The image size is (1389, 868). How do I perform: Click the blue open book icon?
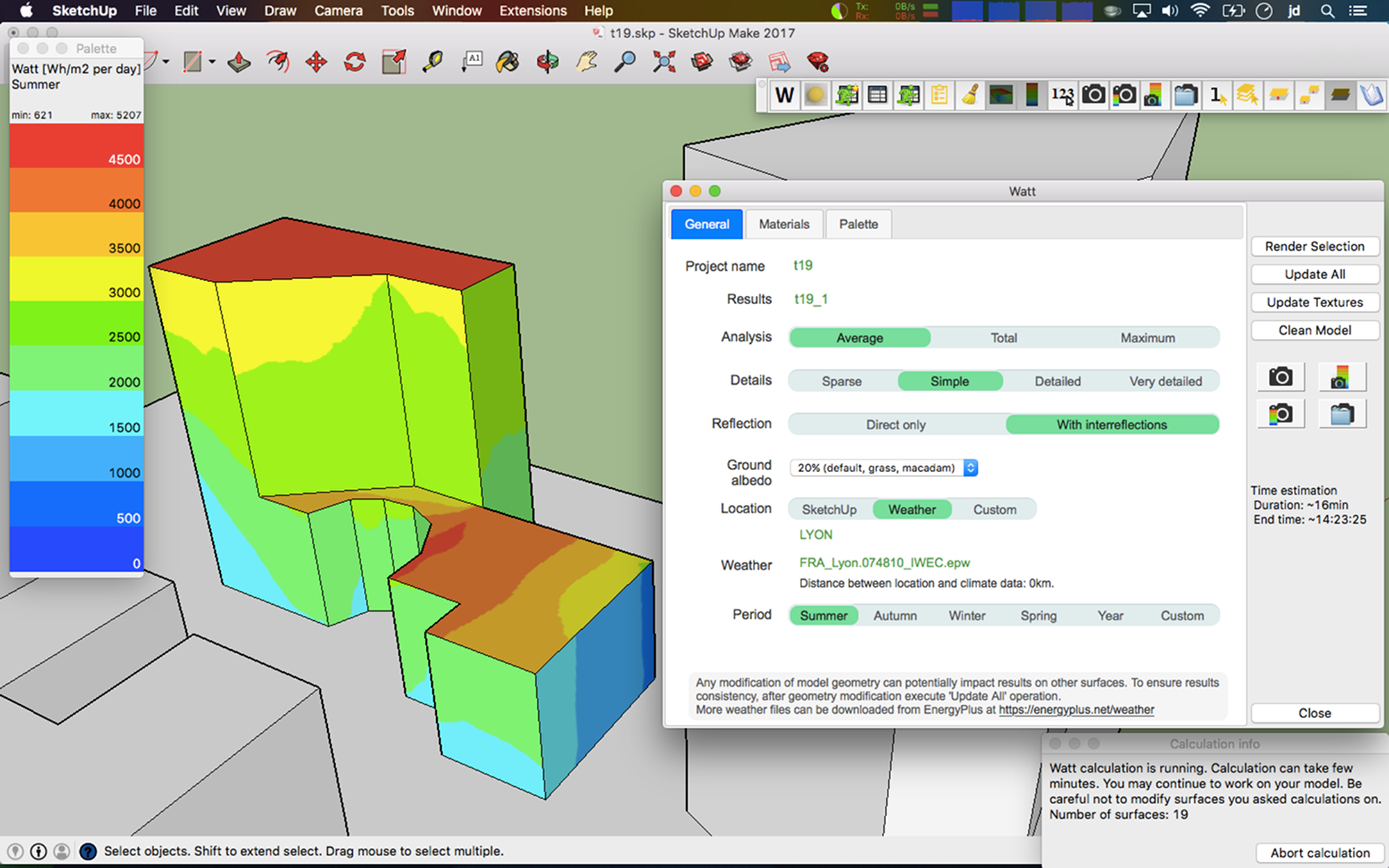pyautogui.click(x=1371, y=95)
